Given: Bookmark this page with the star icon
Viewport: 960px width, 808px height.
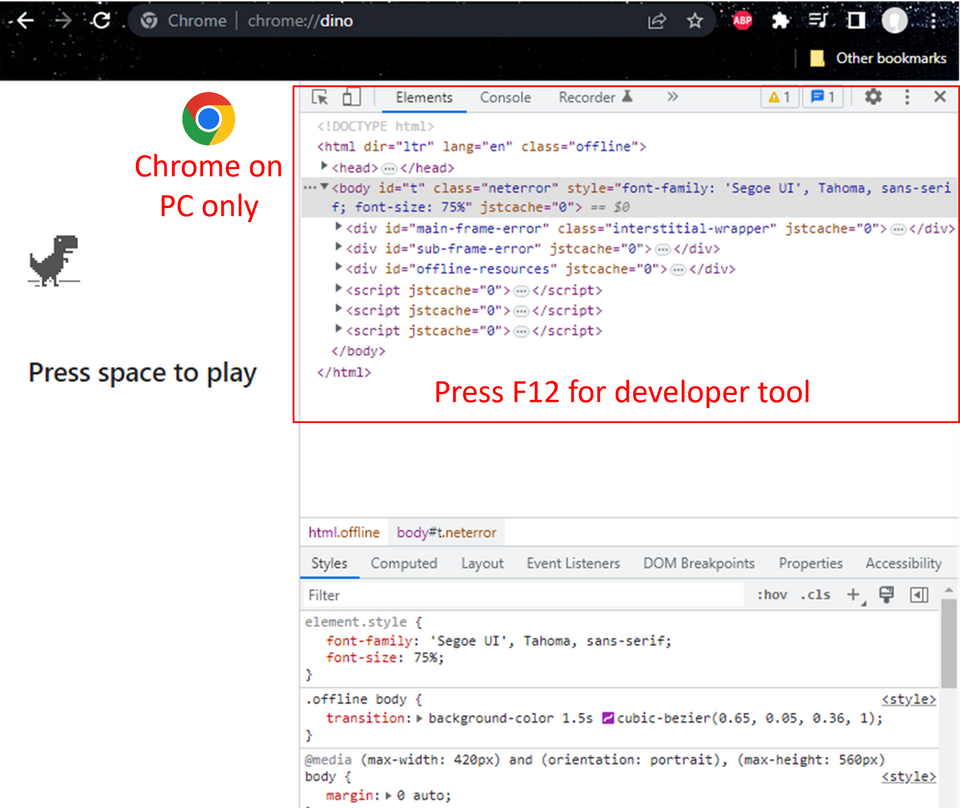Looking at the screenshot, I should click(x=695, y=20).
